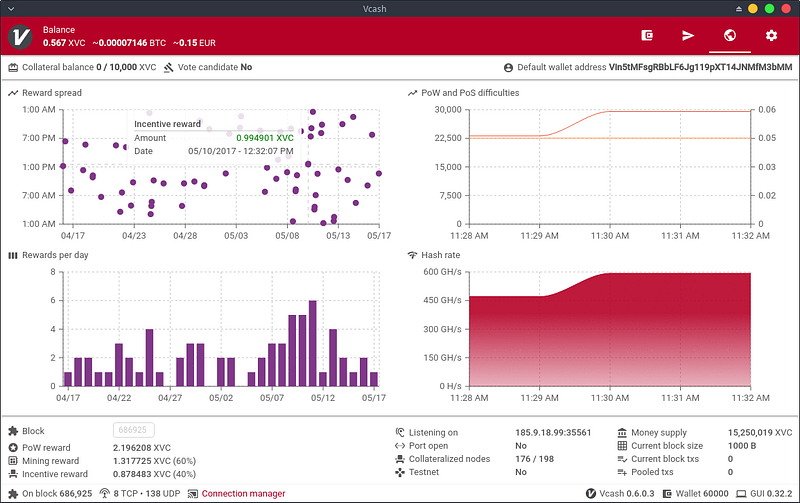The height and width of the screenshot is (503, 800).
Task: Click the title bar eject-style button
Action: pos(738,9)
